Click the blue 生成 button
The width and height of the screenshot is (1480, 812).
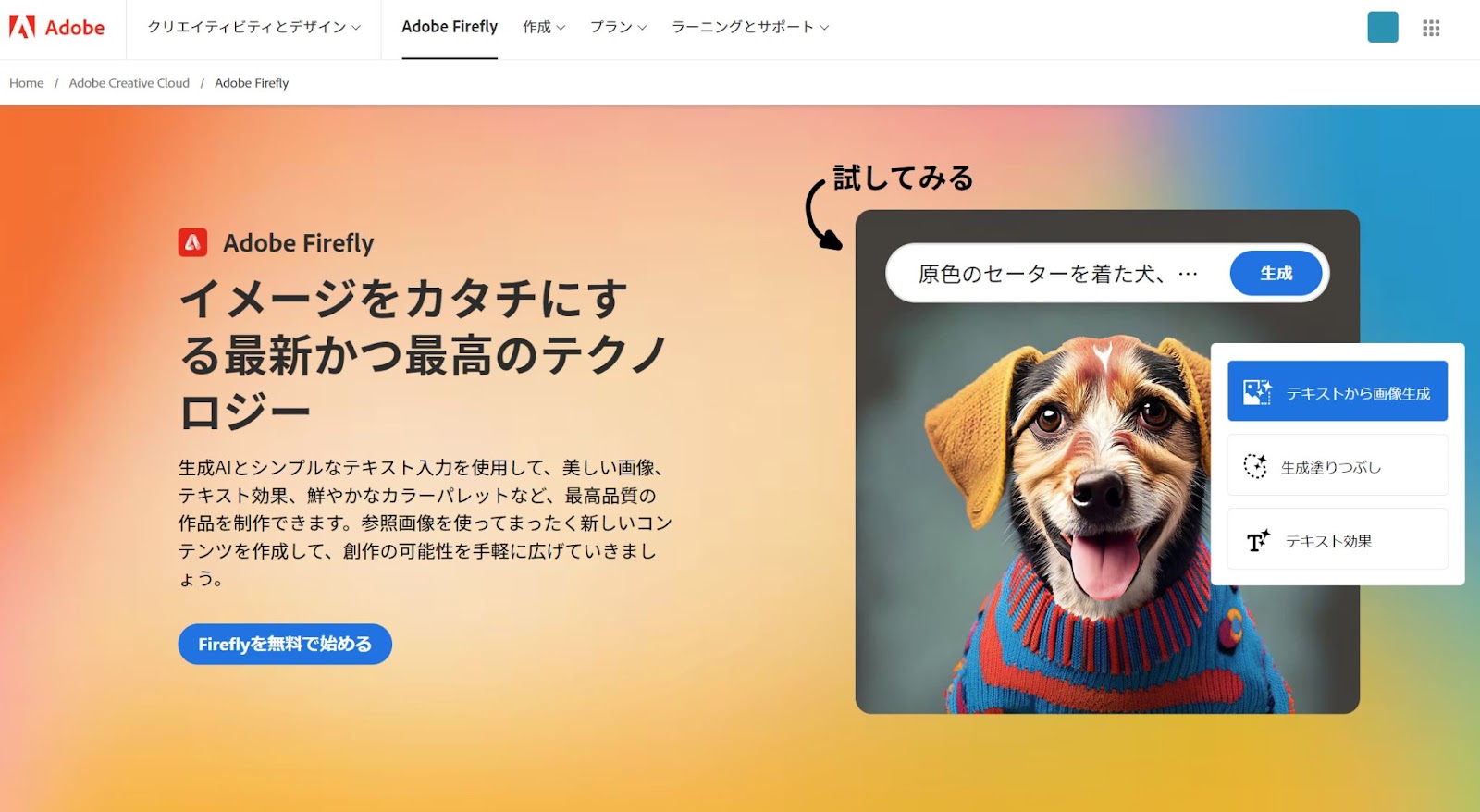(1276, 273)
